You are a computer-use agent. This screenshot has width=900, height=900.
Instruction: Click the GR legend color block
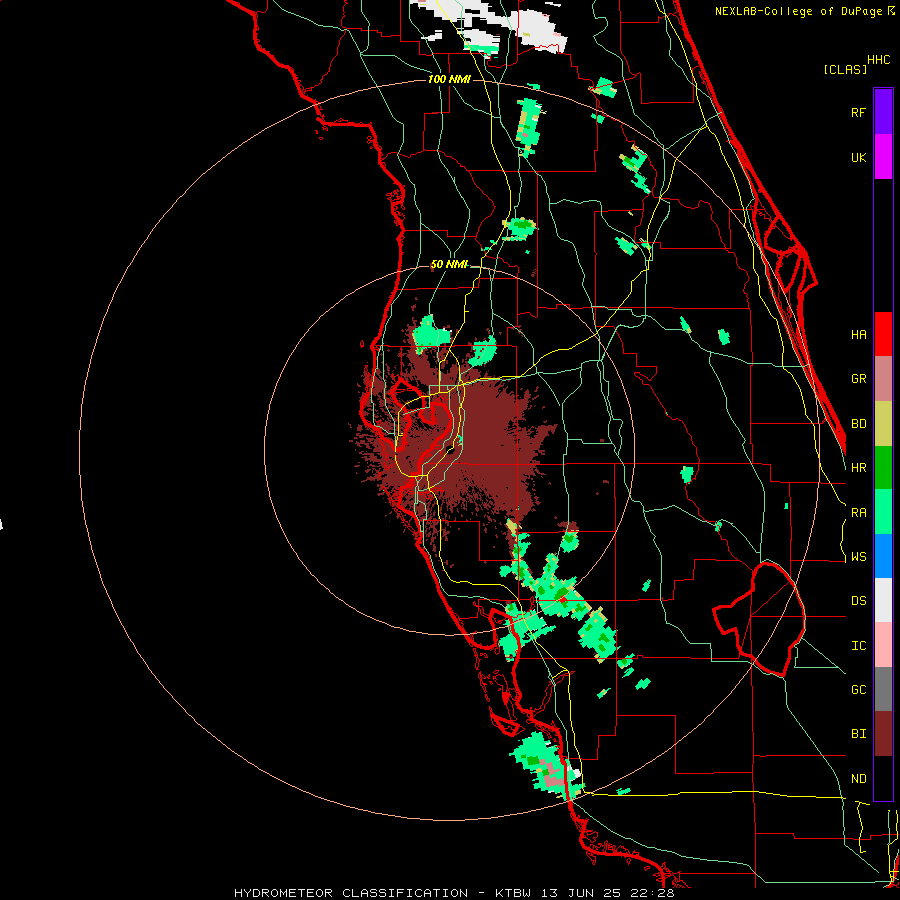(x=883, y=379)
